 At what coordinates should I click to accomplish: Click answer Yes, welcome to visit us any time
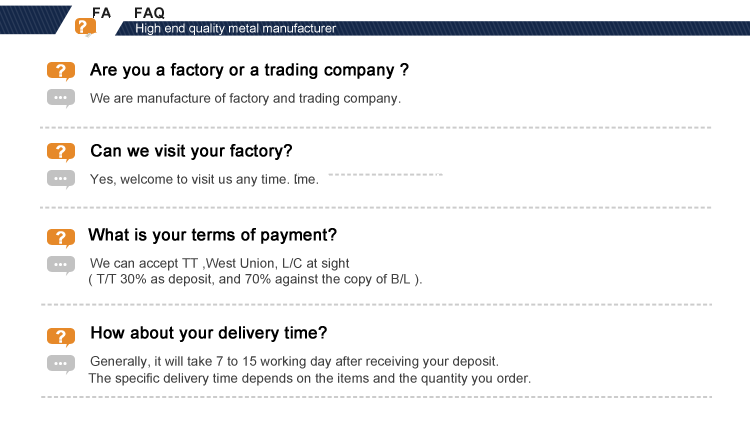[204, 179]
